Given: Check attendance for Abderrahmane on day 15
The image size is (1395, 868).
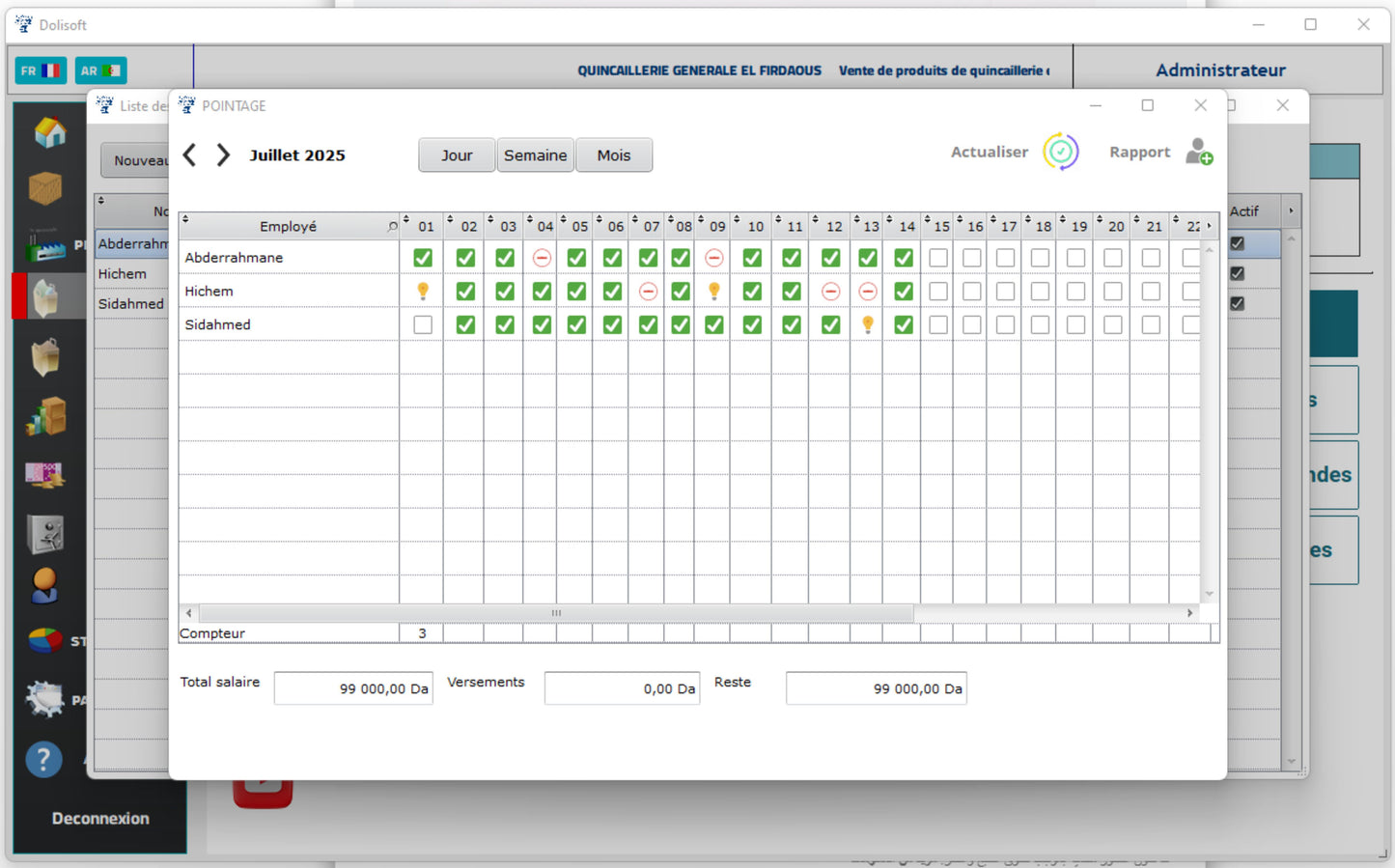Looking at the screenshot, I should [937, 257].
